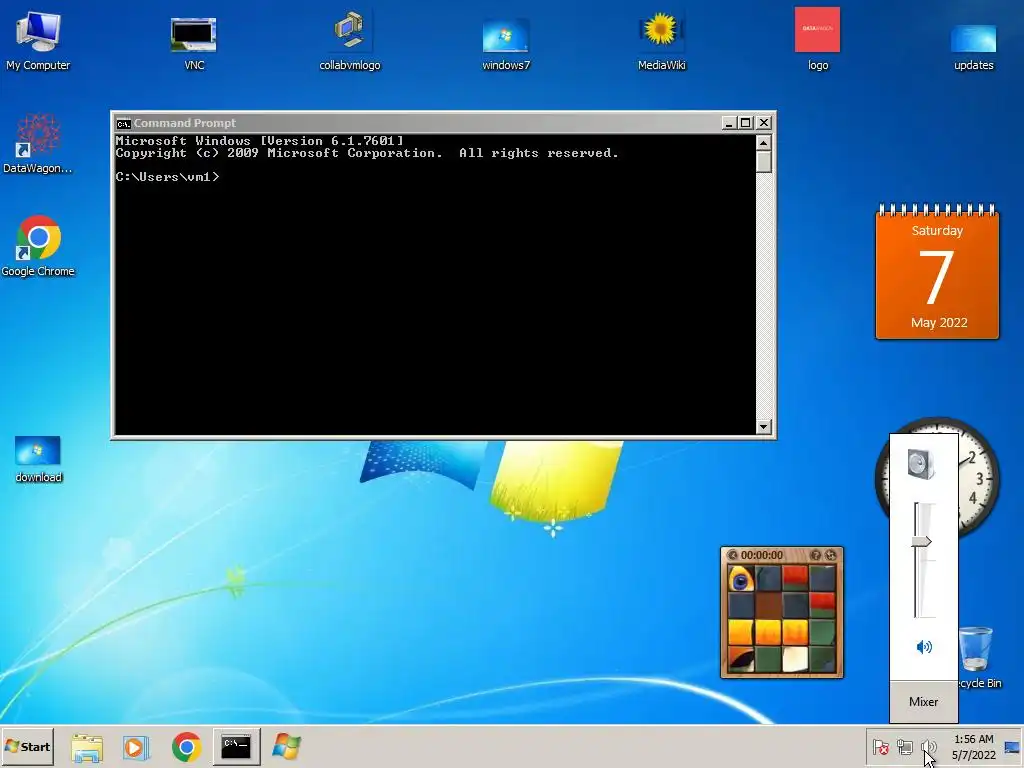Launch Chrome from the taskbar
Viewport: 1024px width, 768px height.
point(186,747)
